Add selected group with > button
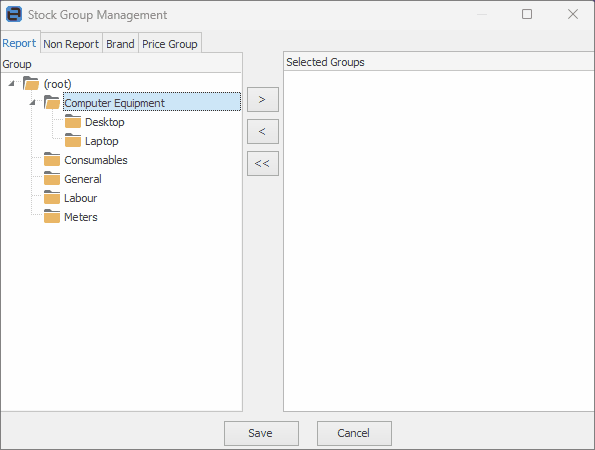This screenshot has height=450, width=595. [263, 99]
